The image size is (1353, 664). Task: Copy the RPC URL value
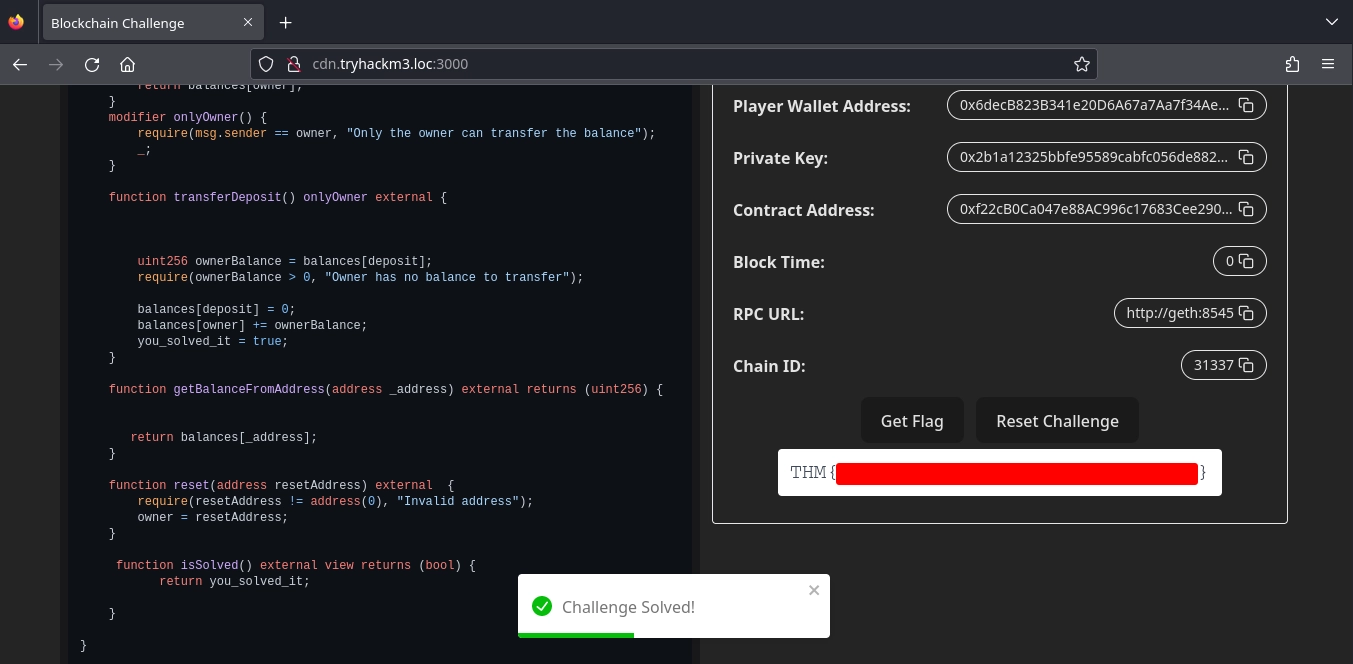(x=1246, y=313)
